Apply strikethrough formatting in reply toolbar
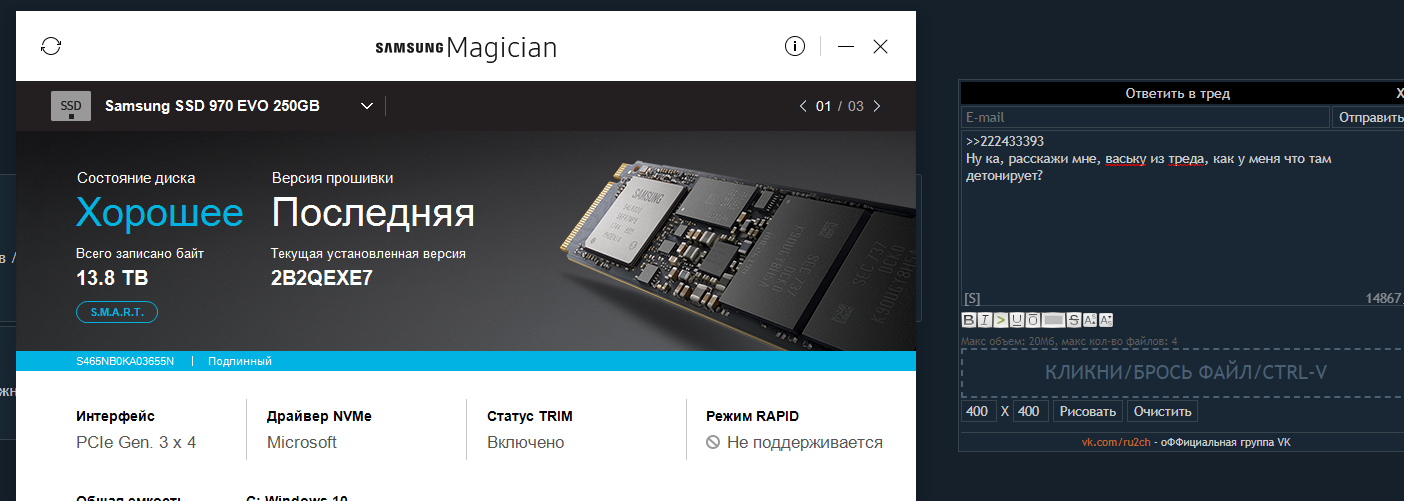This screenshot has width=1404, height=501. [x=1074, y=320]
